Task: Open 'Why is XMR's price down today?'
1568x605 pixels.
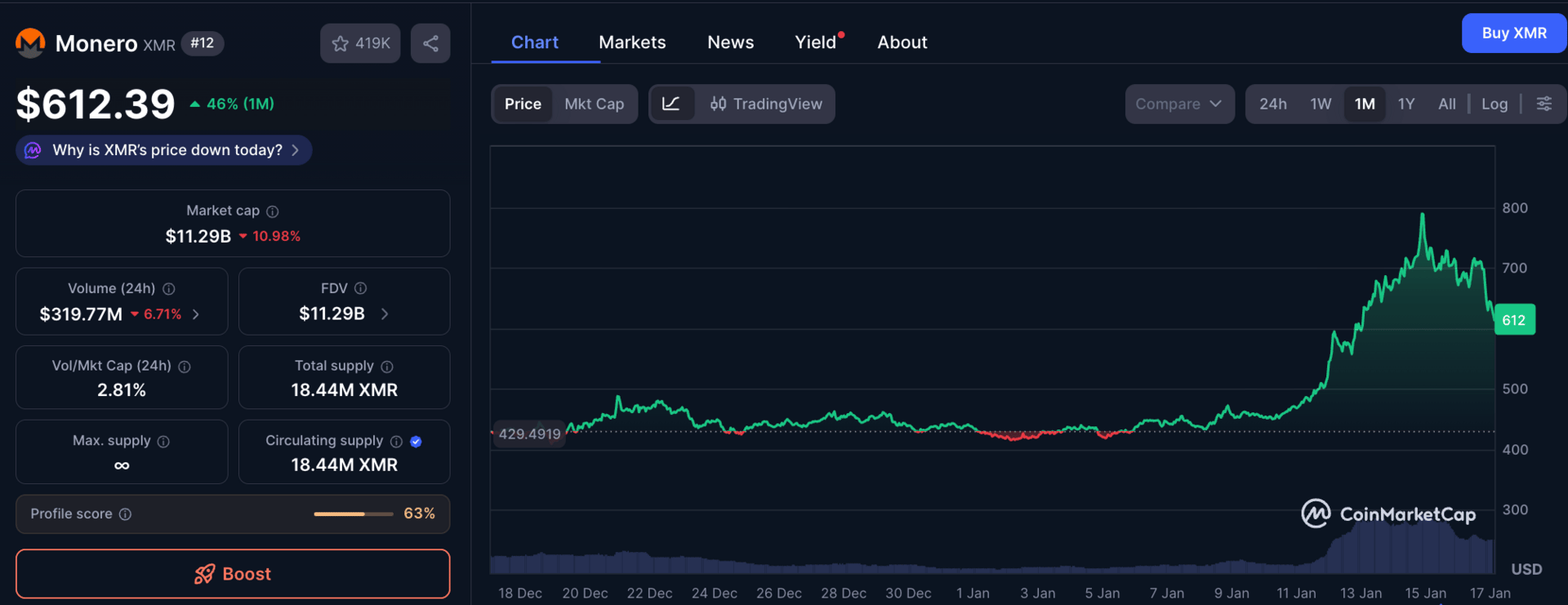Action: tap(167, 150)
